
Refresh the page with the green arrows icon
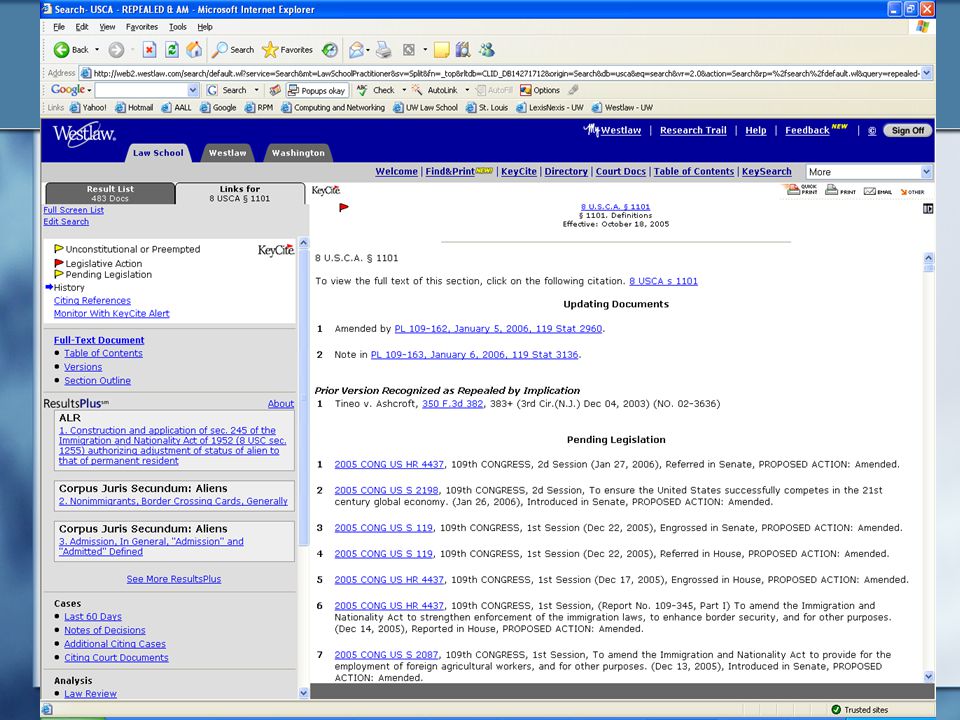172,50
